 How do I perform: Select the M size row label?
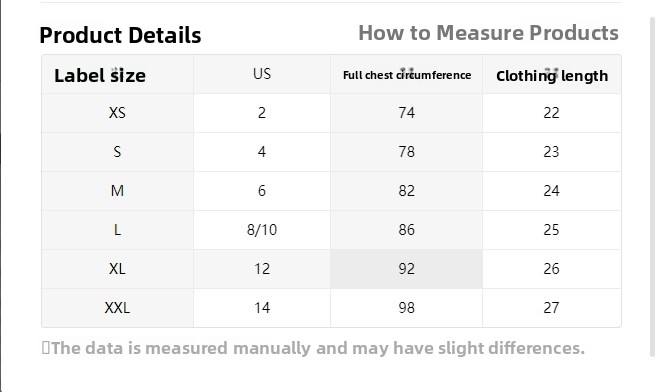point(117,191)
